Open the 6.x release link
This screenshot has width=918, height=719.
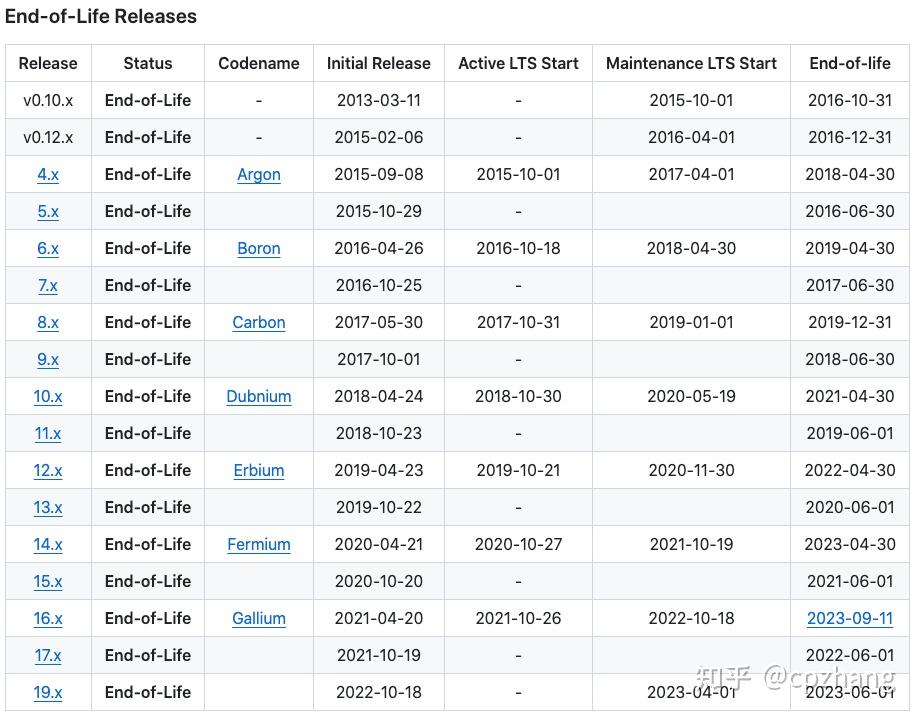pyautogui.click(x=48, y=248)
